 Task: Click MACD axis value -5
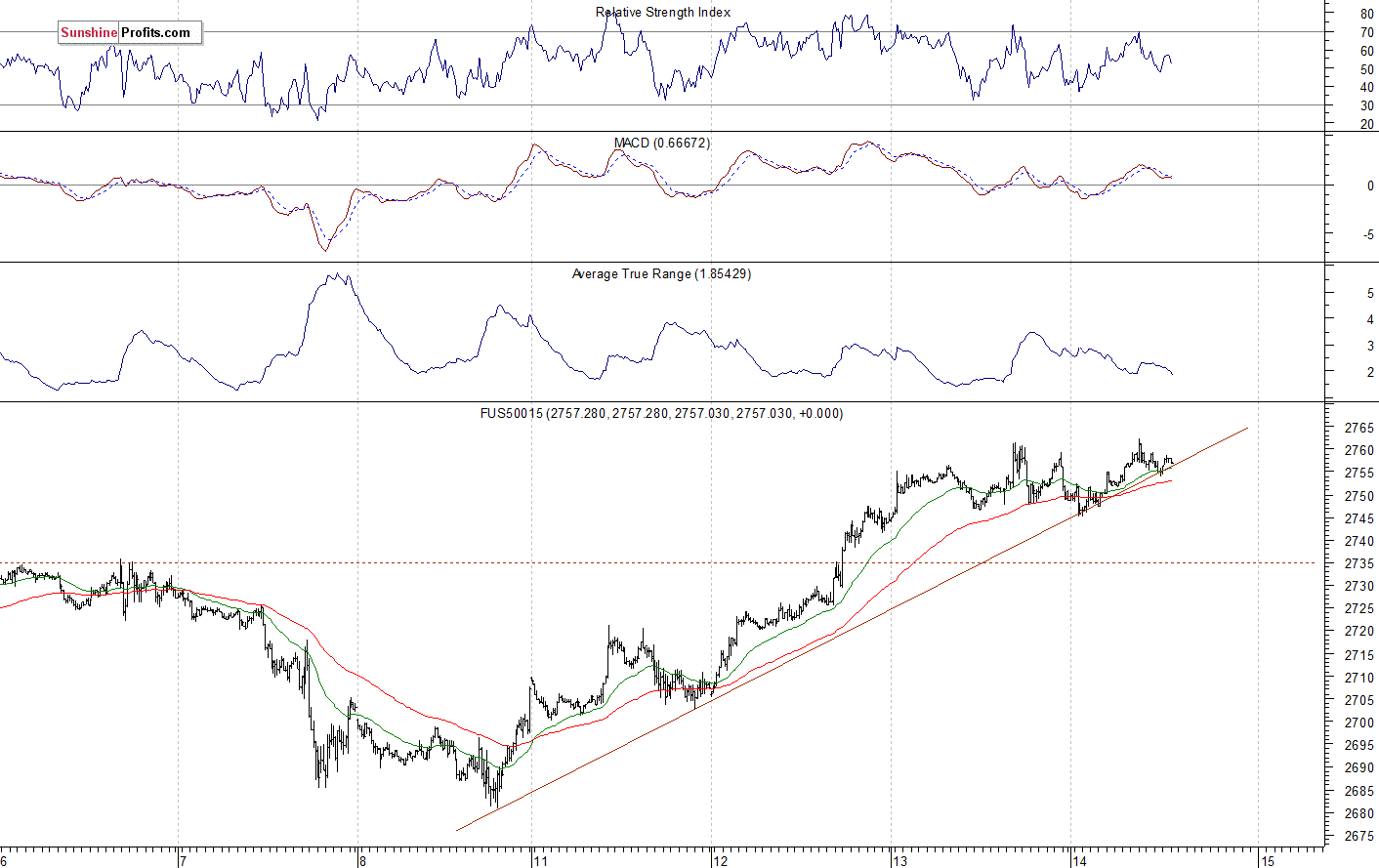click(1368, 234)
